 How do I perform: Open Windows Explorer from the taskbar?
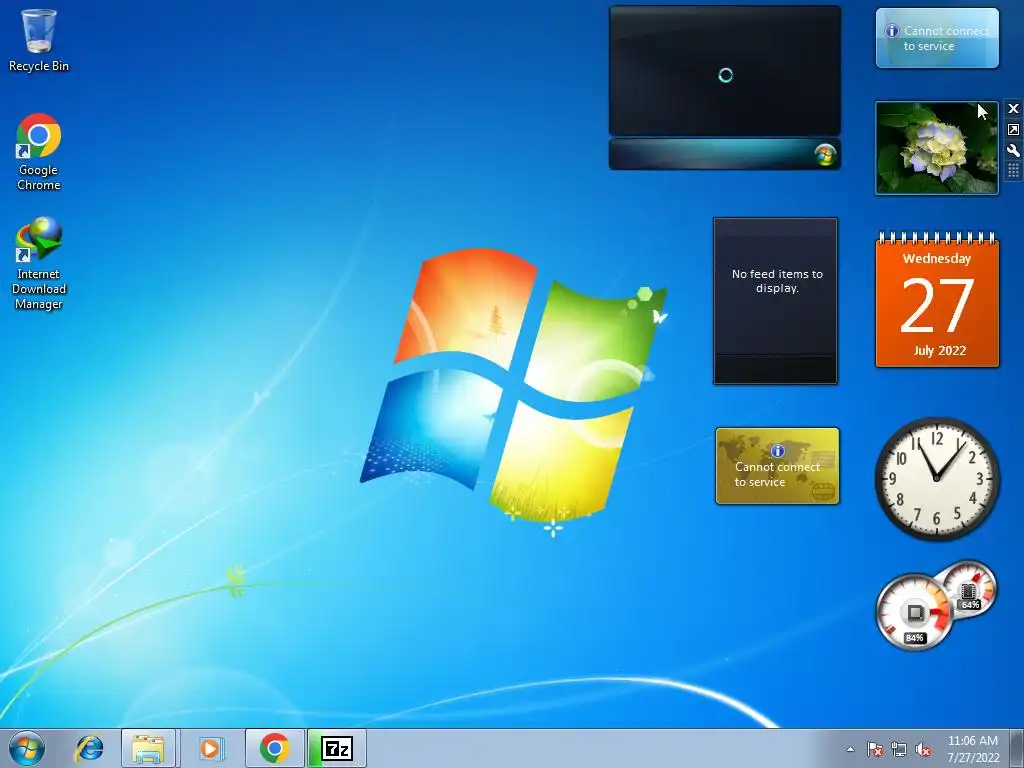coord(148,748)
